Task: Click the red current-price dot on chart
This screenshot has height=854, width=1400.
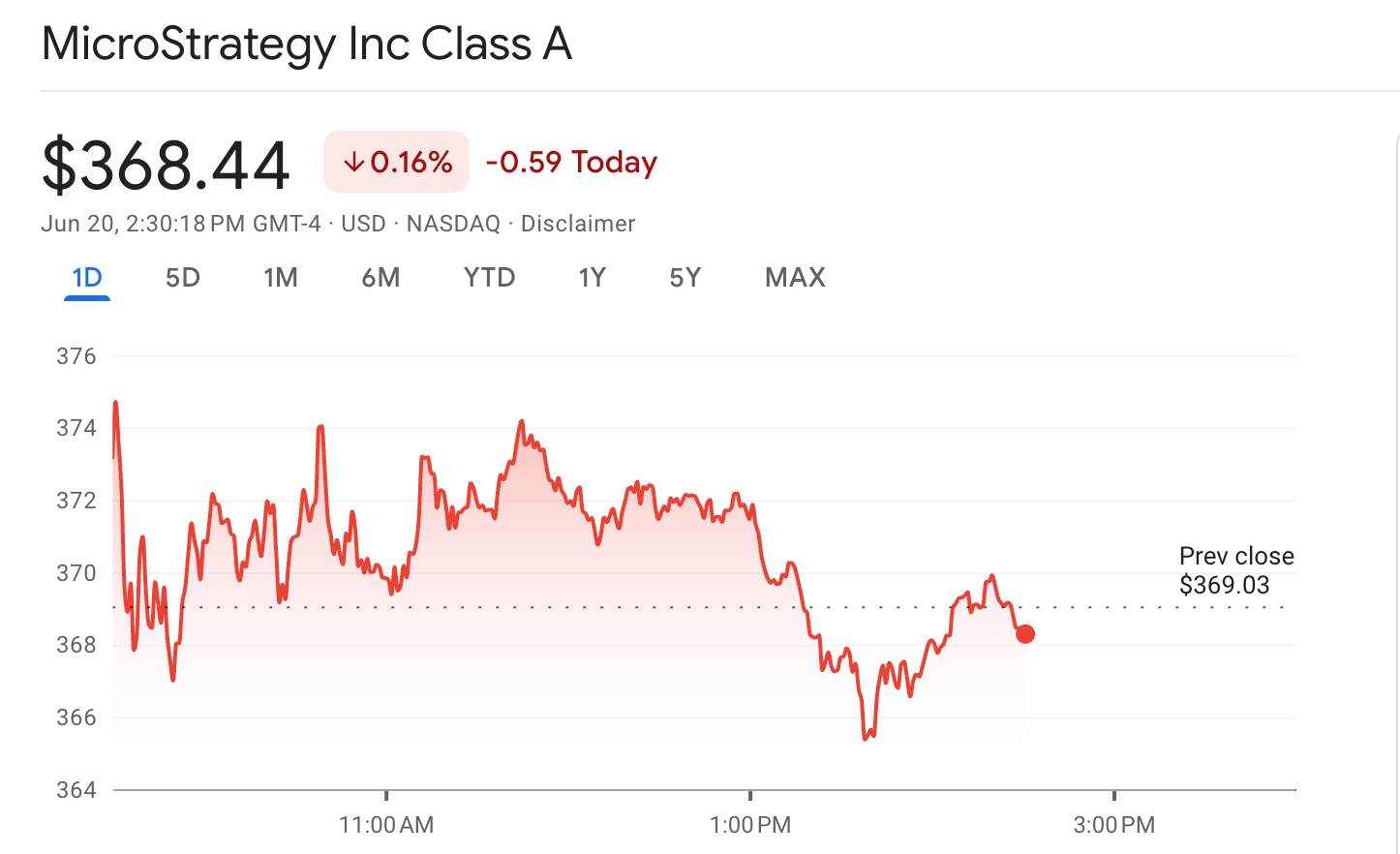Action: pyautogui.click(x=1025, y=634)
